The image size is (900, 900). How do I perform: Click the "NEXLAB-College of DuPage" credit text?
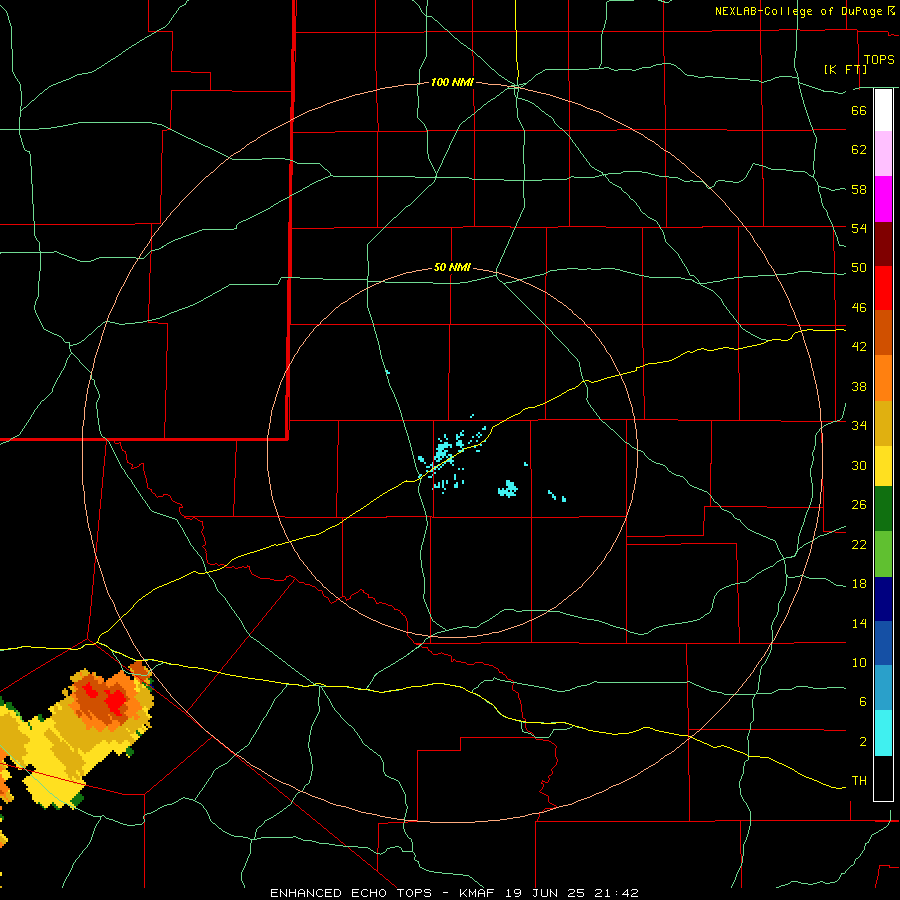tap(798, 11)
